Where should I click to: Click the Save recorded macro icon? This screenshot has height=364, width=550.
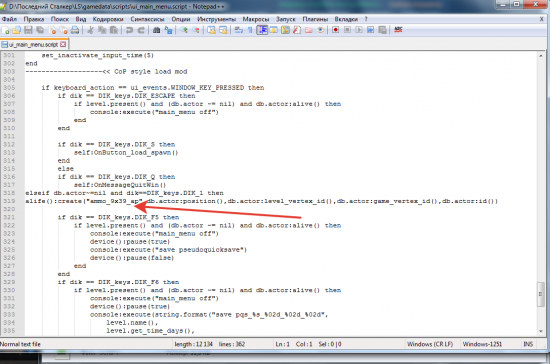[x=382, y=30]
